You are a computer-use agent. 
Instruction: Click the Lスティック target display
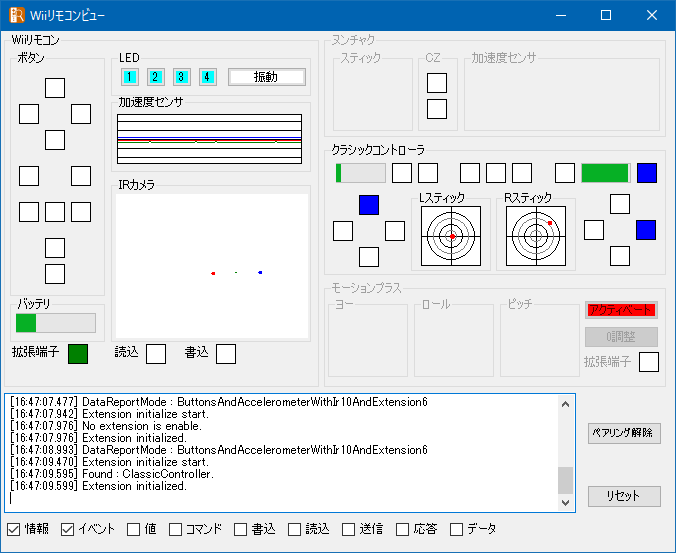(x=451, y=236)
